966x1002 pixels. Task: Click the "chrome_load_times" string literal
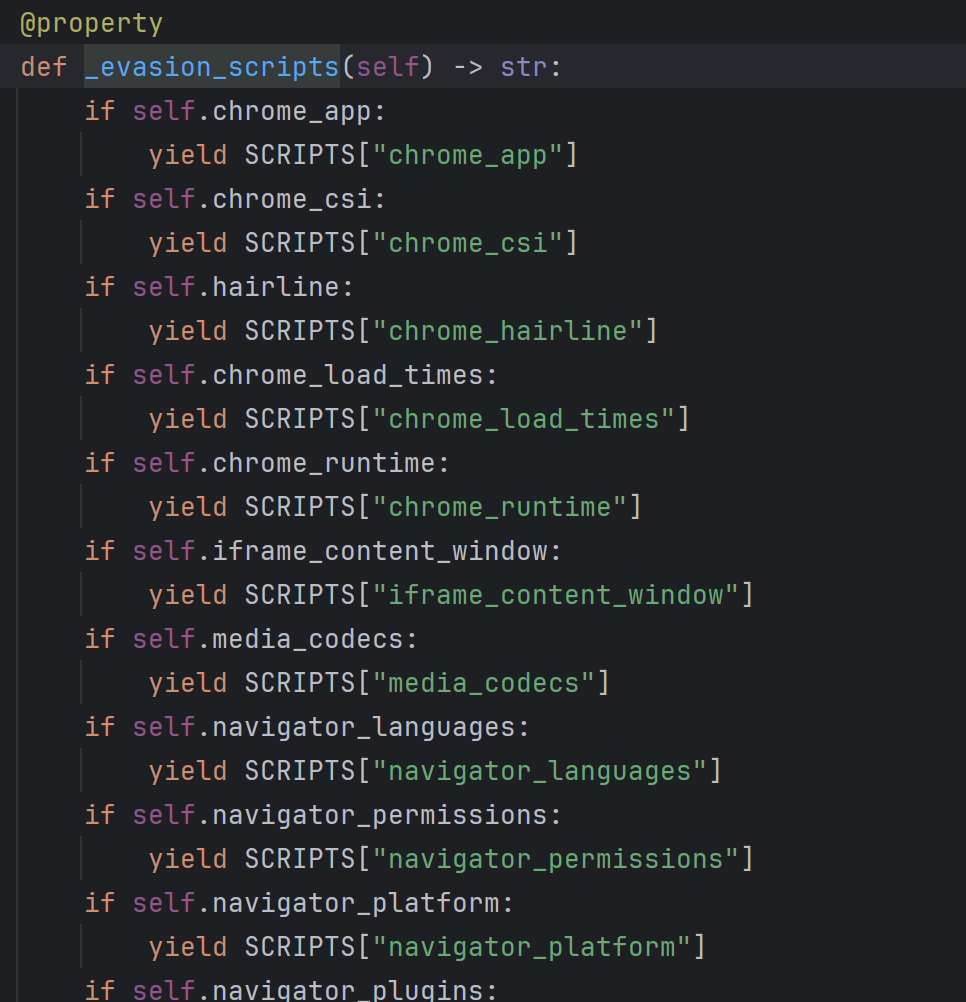(523, 419)
